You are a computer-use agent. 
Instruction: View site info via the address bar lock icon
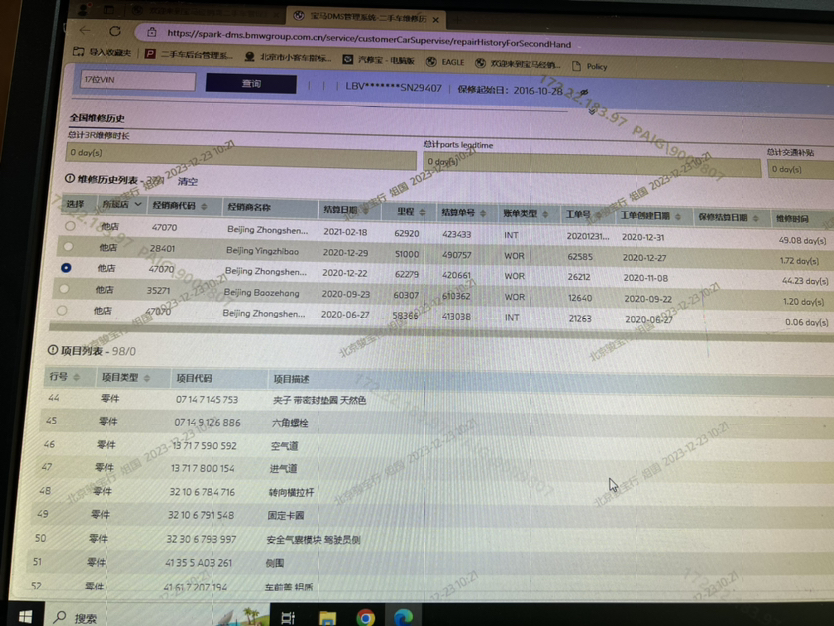click(x=152, y=32)
